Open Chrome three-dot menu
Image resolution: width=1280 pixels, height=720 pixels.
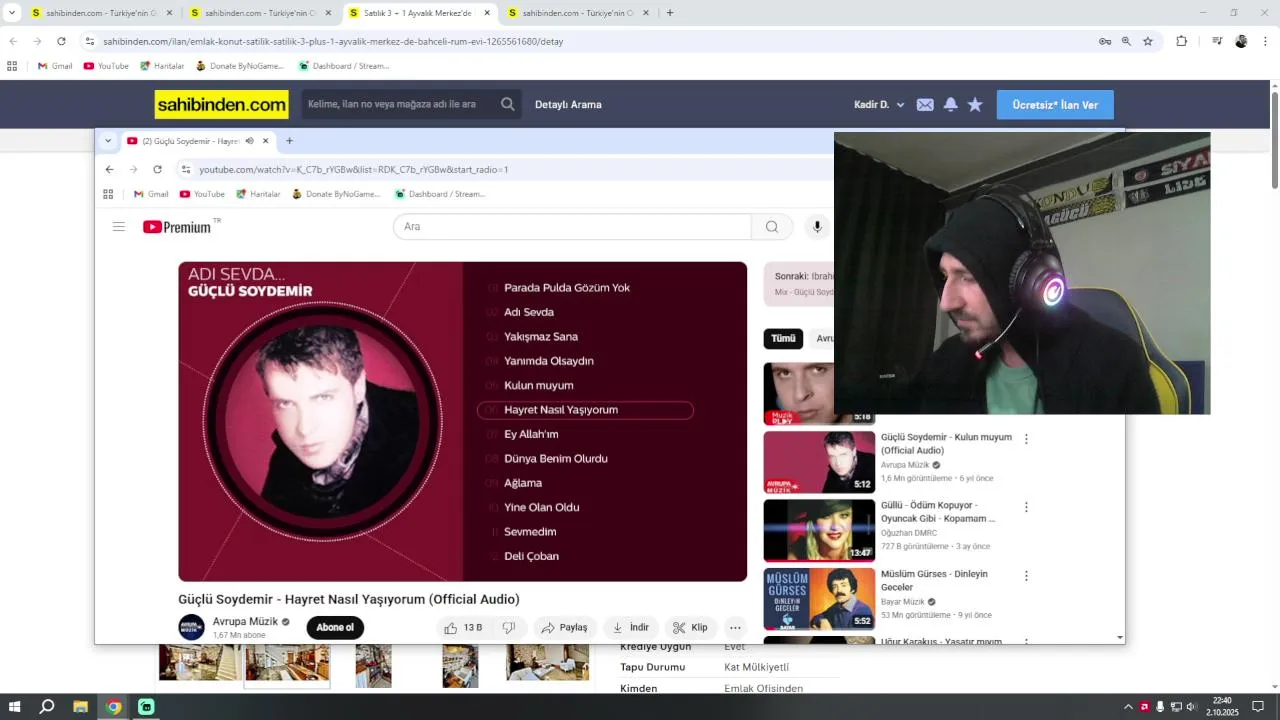[1265, 41]
